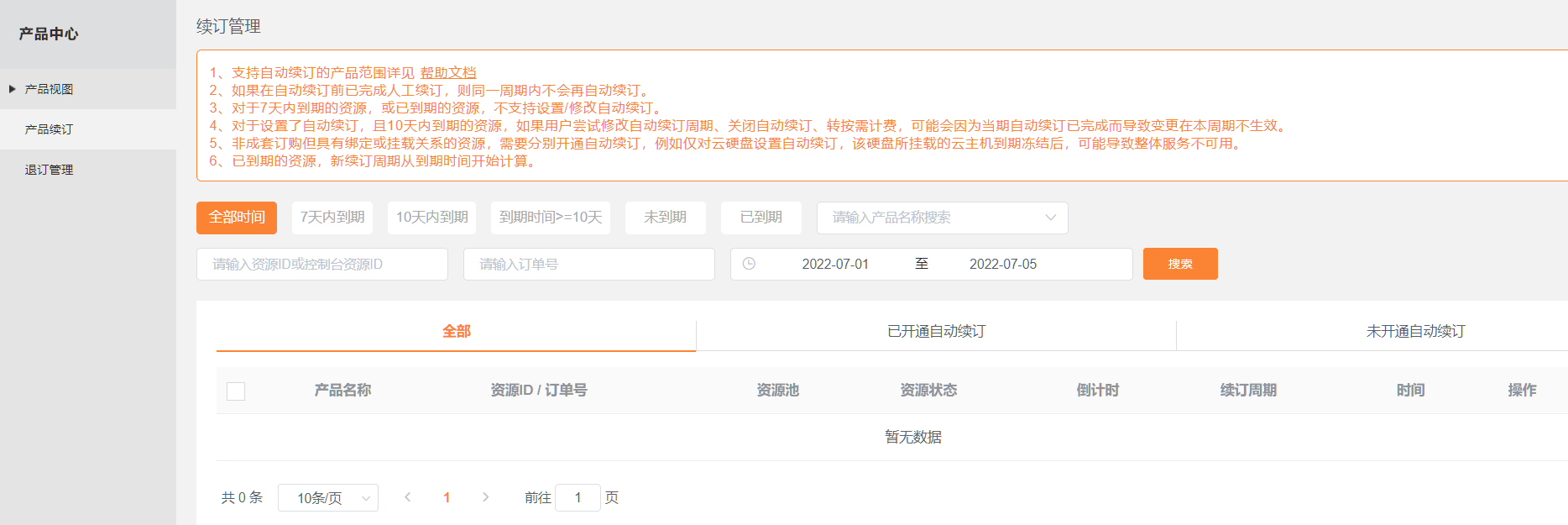Open the 帮助文档 link
The width and height of the screenshot is (1568, 525).
point(448,73)
